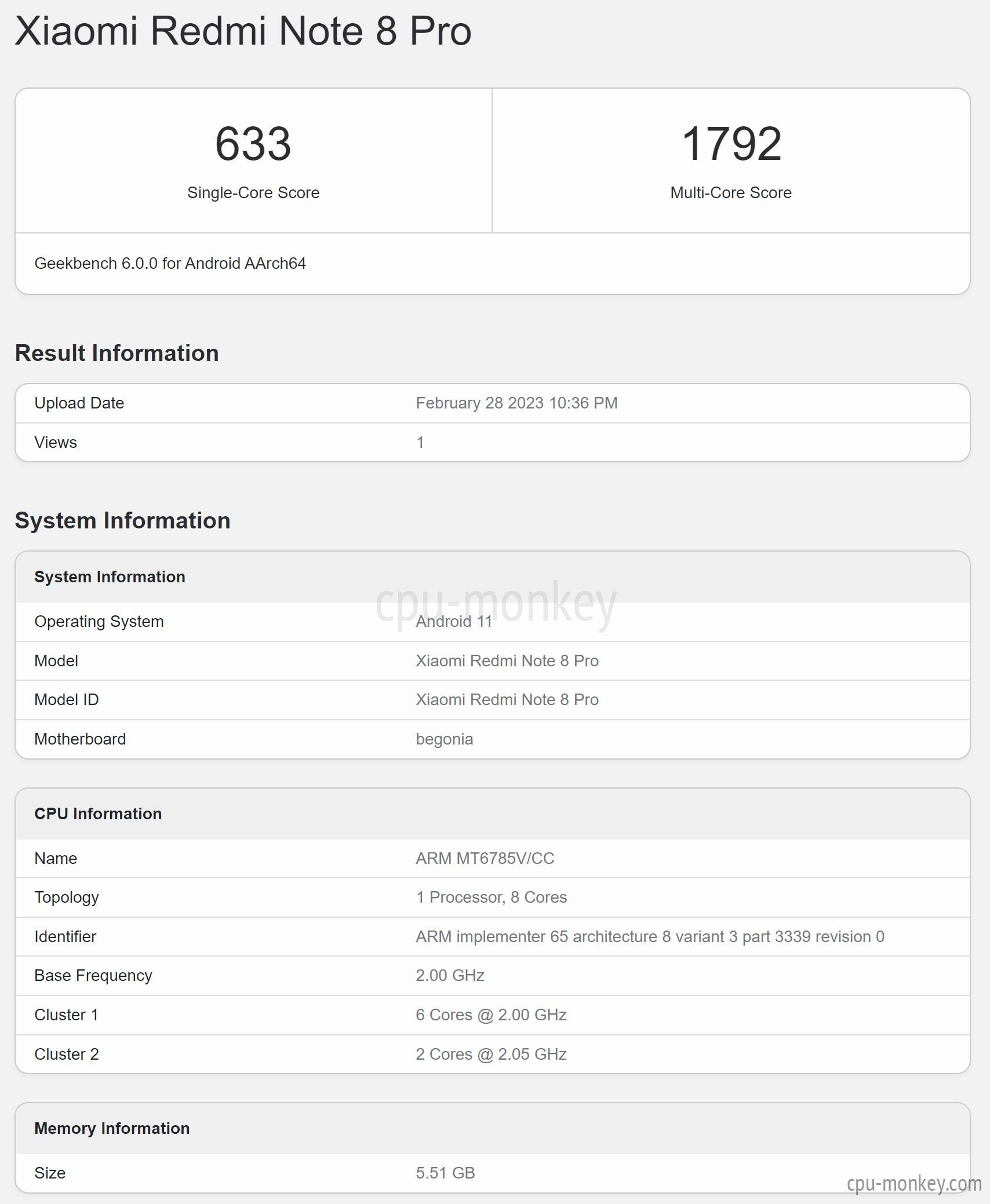Image resolution: width=990 pixels, height=1204 pixels.
Task: Select the ARM implementer 65 identifier string
Action: point(650,936)
